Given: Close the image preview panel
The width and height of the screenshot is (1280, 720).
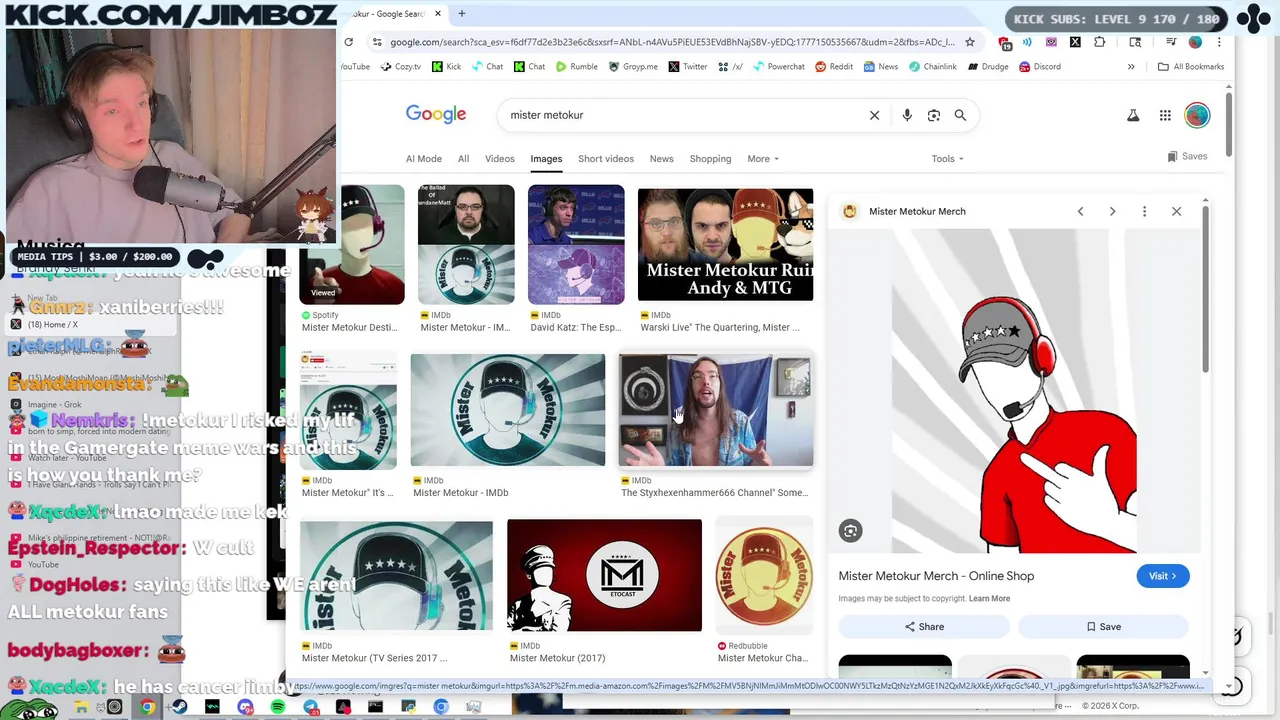Looking at the screenshot, I should [x=1176, y=211].
